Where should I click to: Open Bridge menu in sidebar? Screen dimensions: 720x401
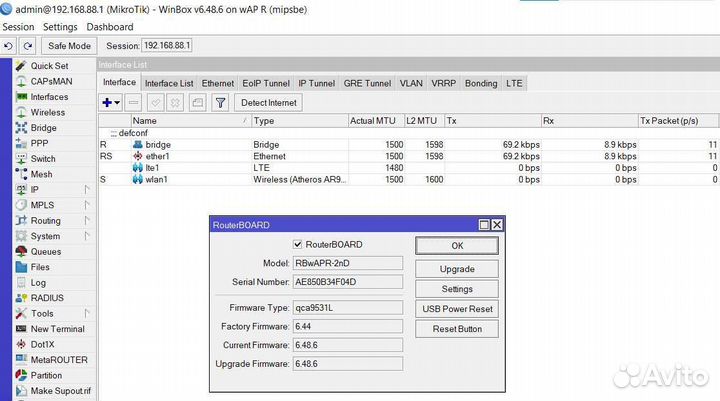coord(43,128)
